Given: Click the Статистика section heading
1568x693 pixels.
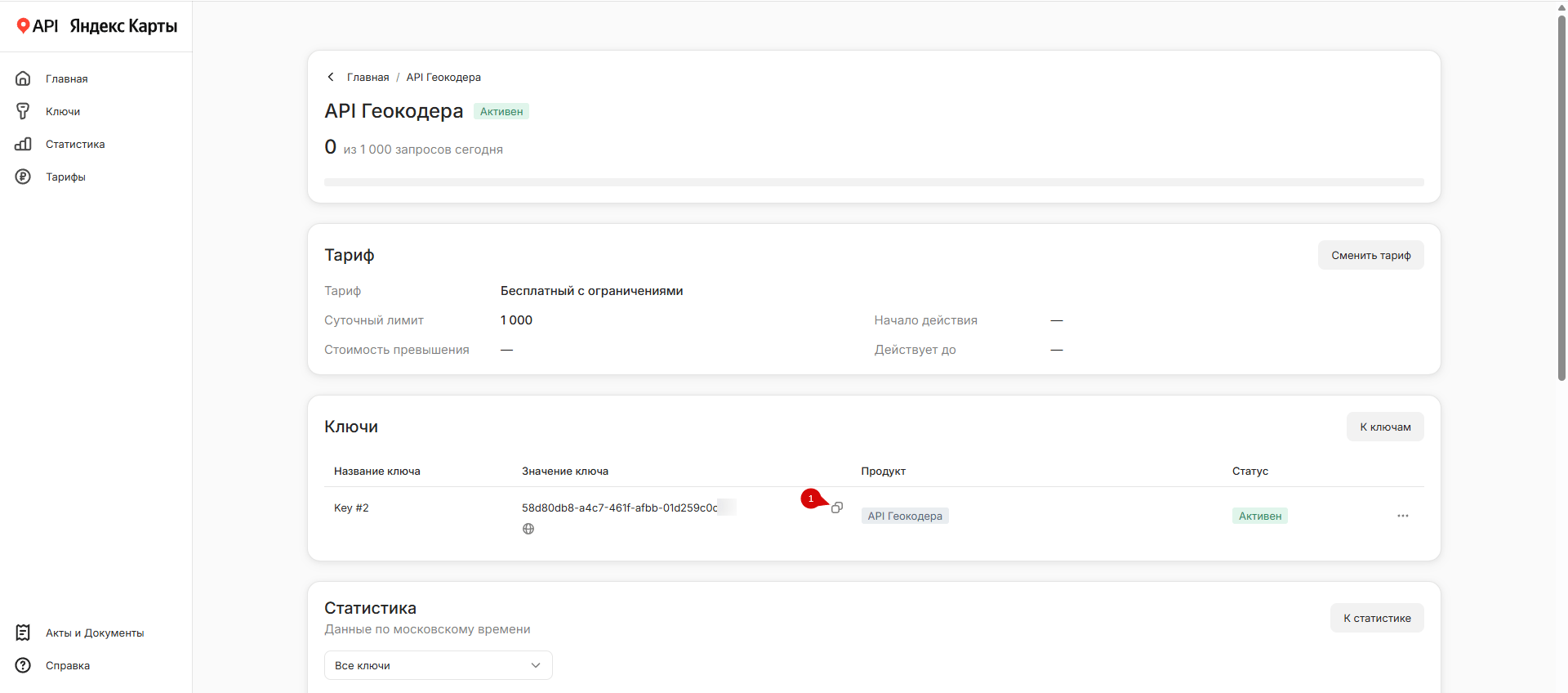Looking at the screenshot, I should pos(370,608).
